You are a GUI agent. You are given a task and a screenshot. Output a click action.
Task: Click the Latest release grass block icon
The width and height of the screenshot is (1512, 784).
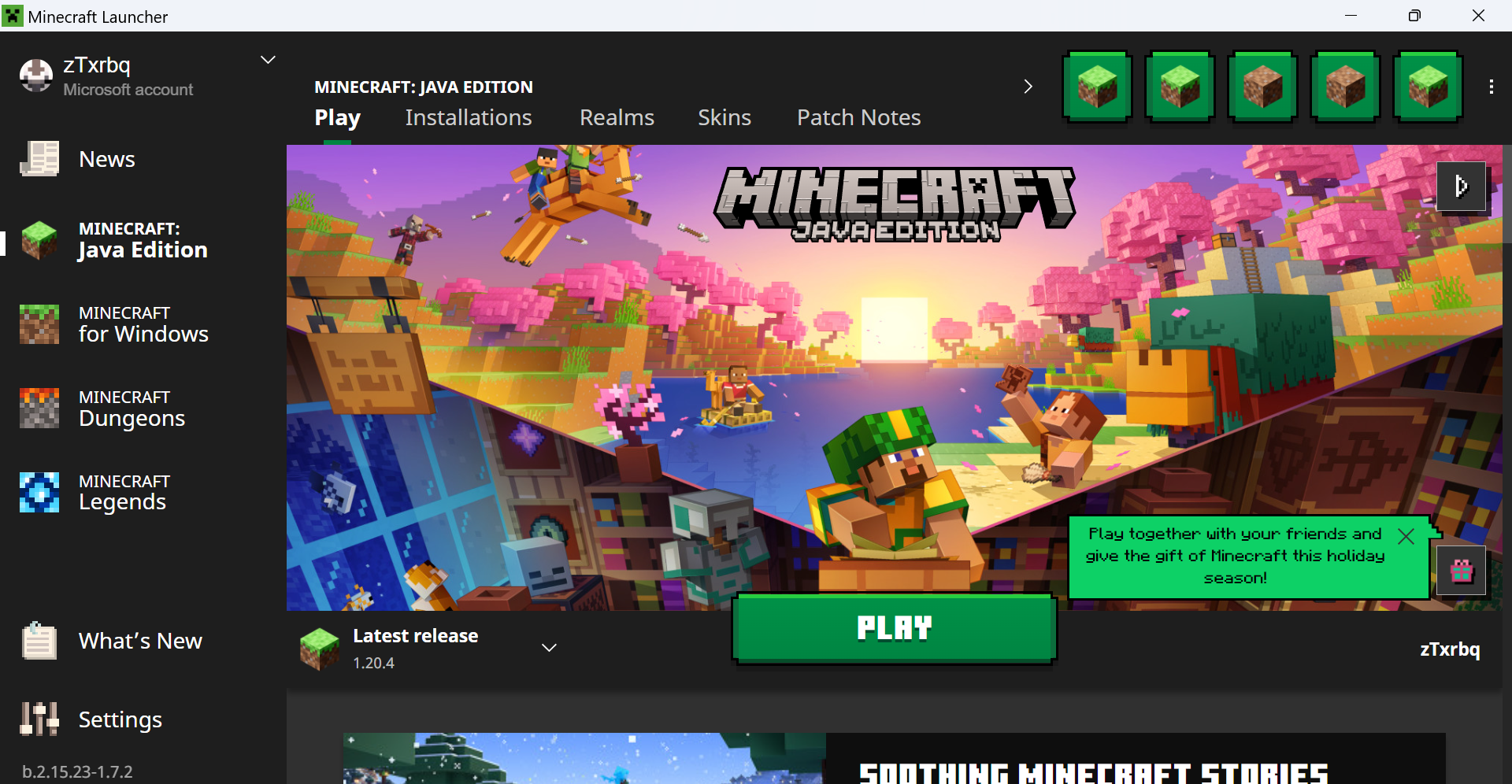pyautogui.click(x=319, y=649)
